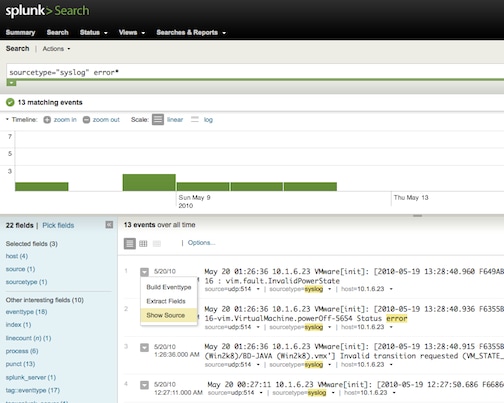504x403 pixels.
Task: Select the log scale icon
Action: (x=195, y=119)
